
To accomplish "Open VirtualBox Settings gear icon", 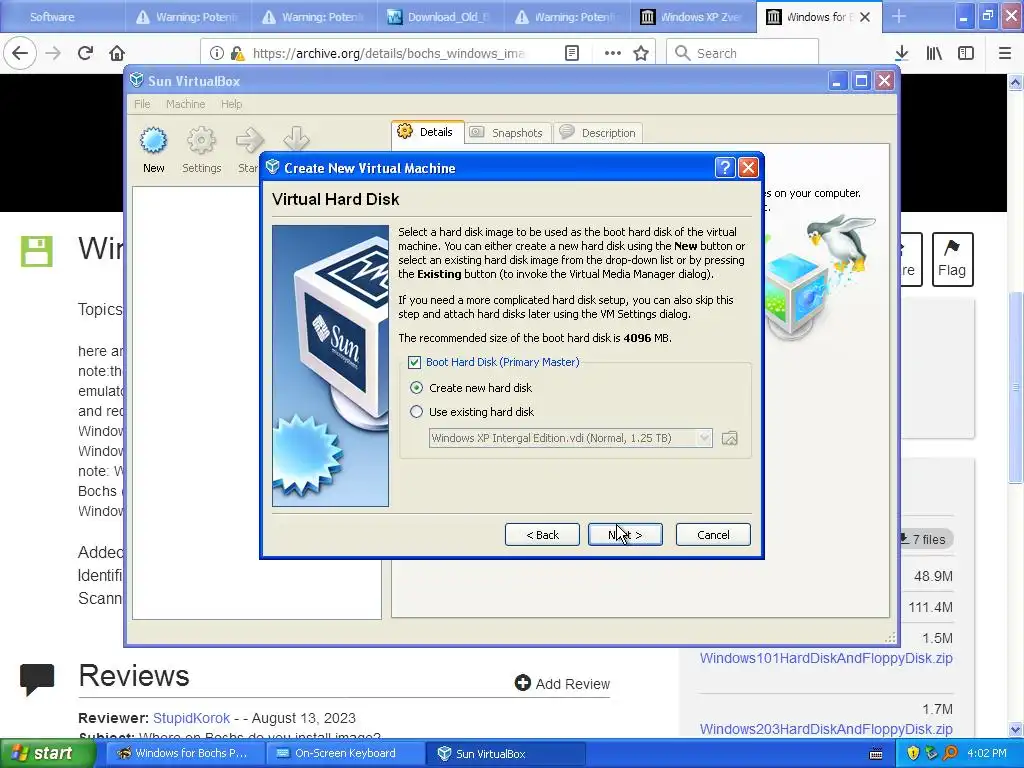I will tap(201, 140).
